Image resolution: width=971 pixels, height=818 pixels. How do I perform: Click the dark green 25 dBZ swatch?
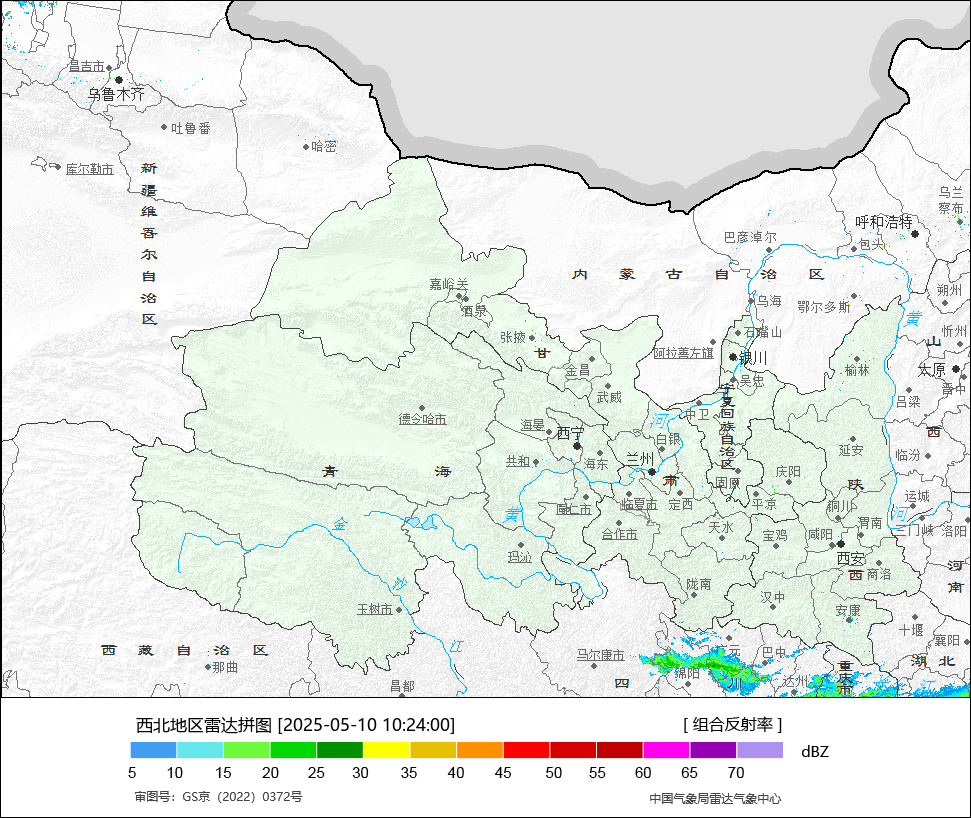[340, 751]
